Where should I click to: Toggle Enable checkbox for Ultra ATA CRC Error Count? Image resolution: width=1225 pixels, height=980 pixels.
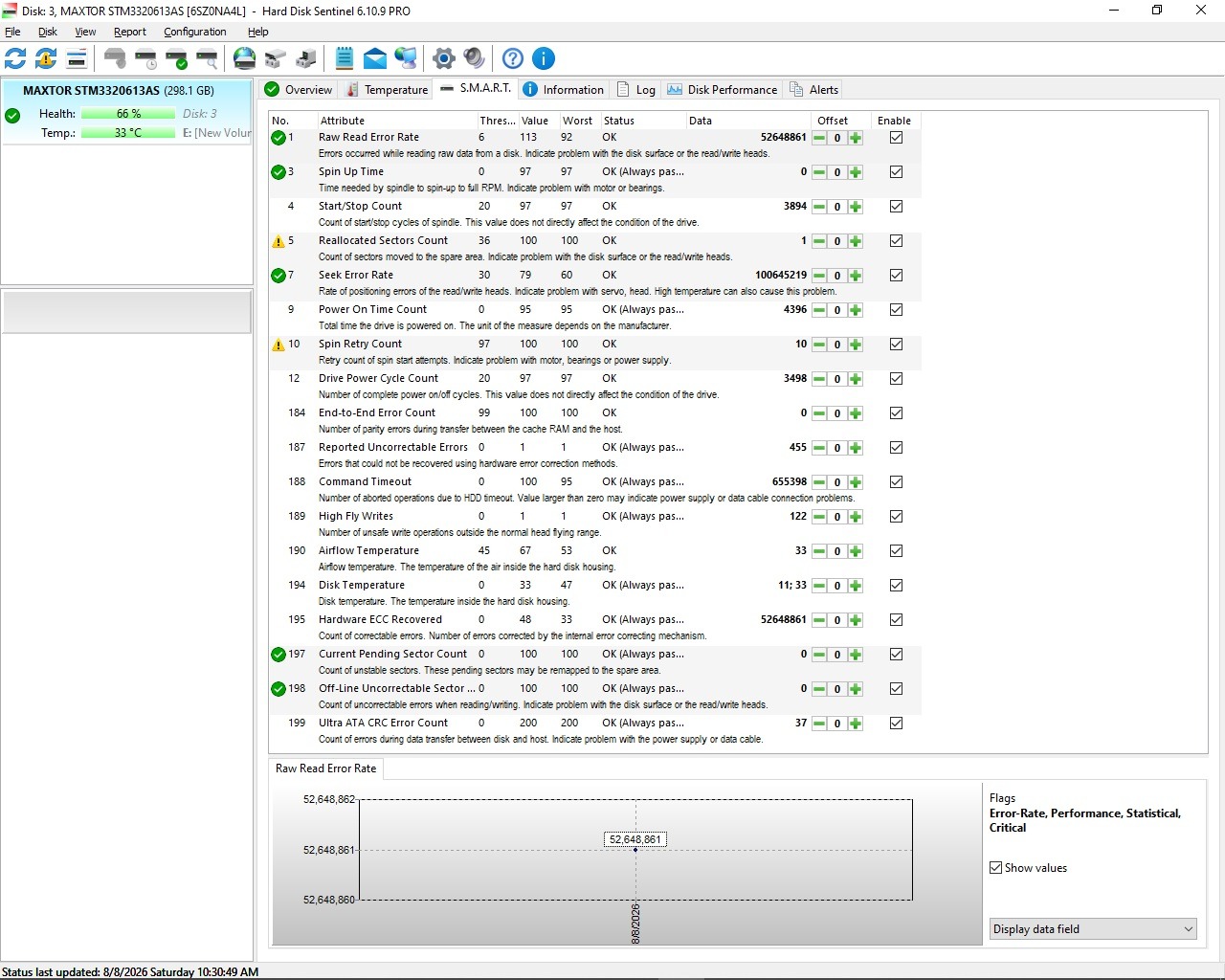896,724
